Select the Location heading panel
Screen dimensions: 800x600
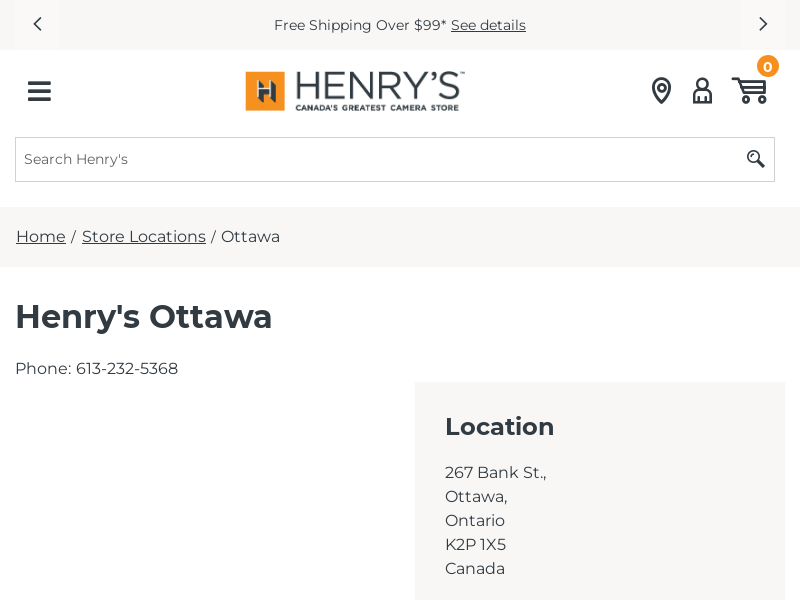point(500,427)
